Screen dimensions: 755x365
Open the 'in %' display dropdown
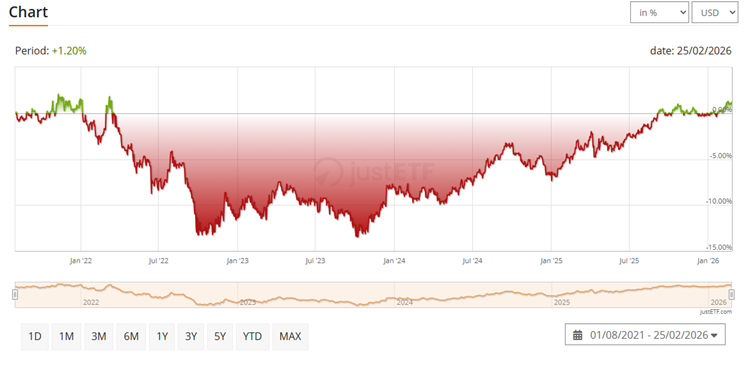tap(659, 13)
